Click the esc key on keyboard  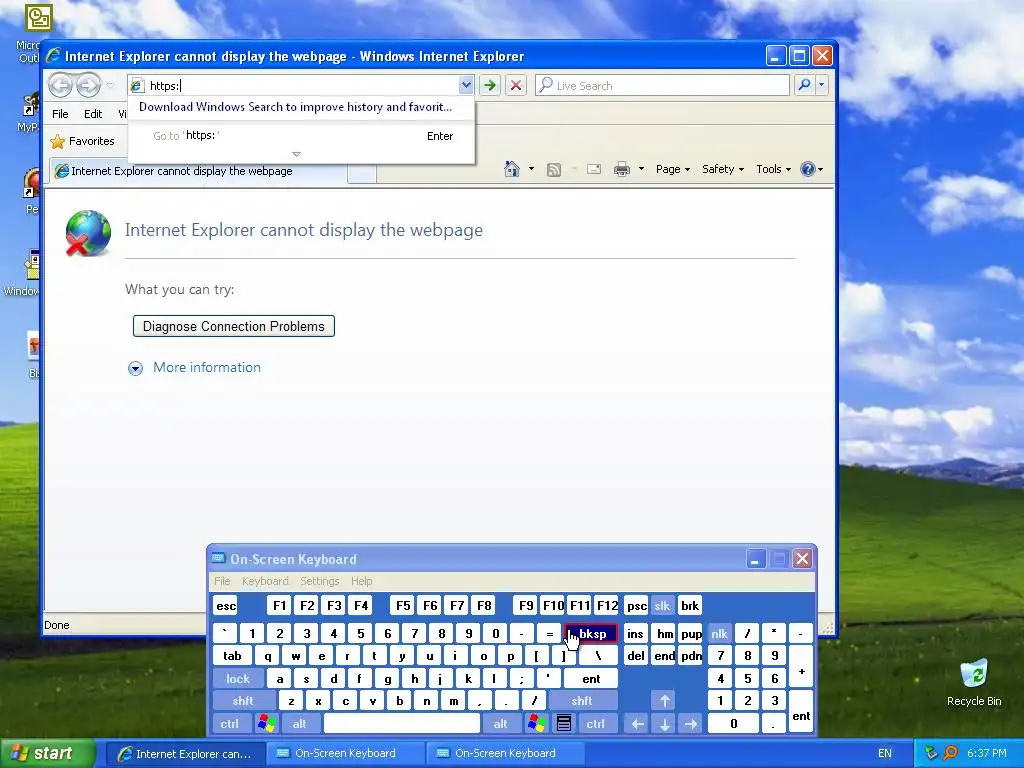pyautogui.click(x=226, y=605)
